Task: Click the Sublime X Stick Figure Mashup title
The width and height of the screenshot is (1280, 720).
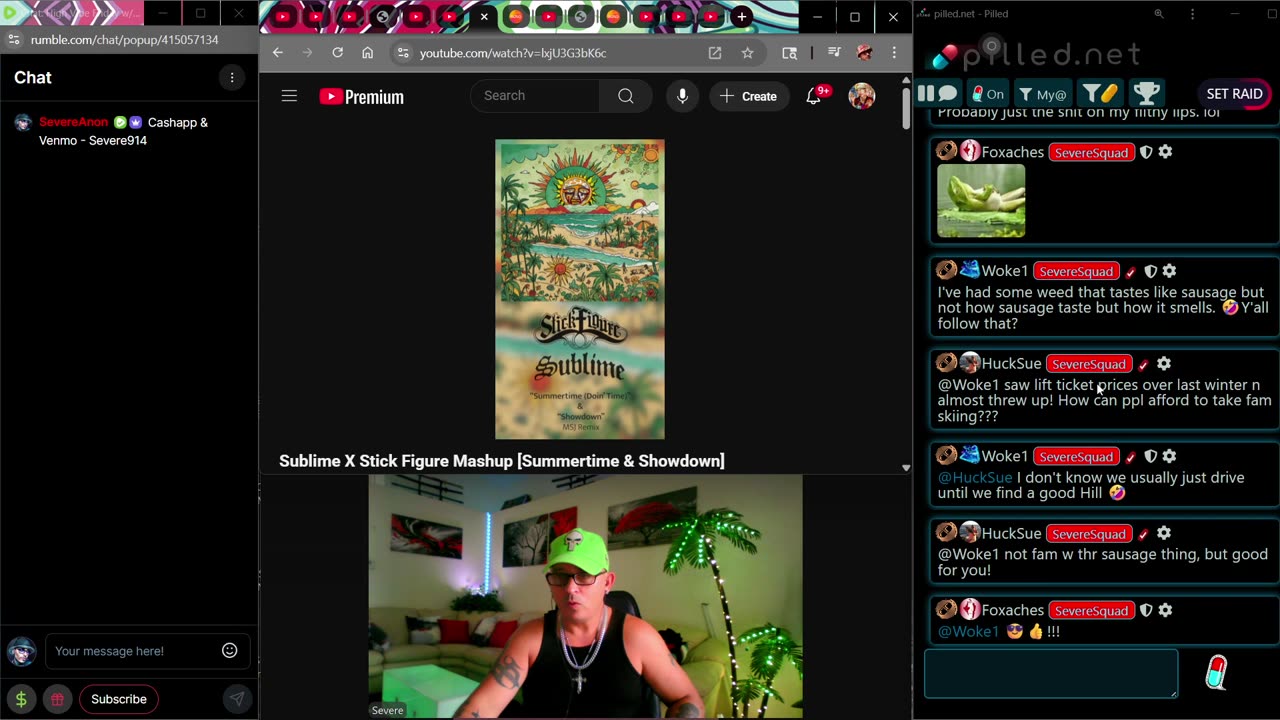Action: click(x=502, y=461)
